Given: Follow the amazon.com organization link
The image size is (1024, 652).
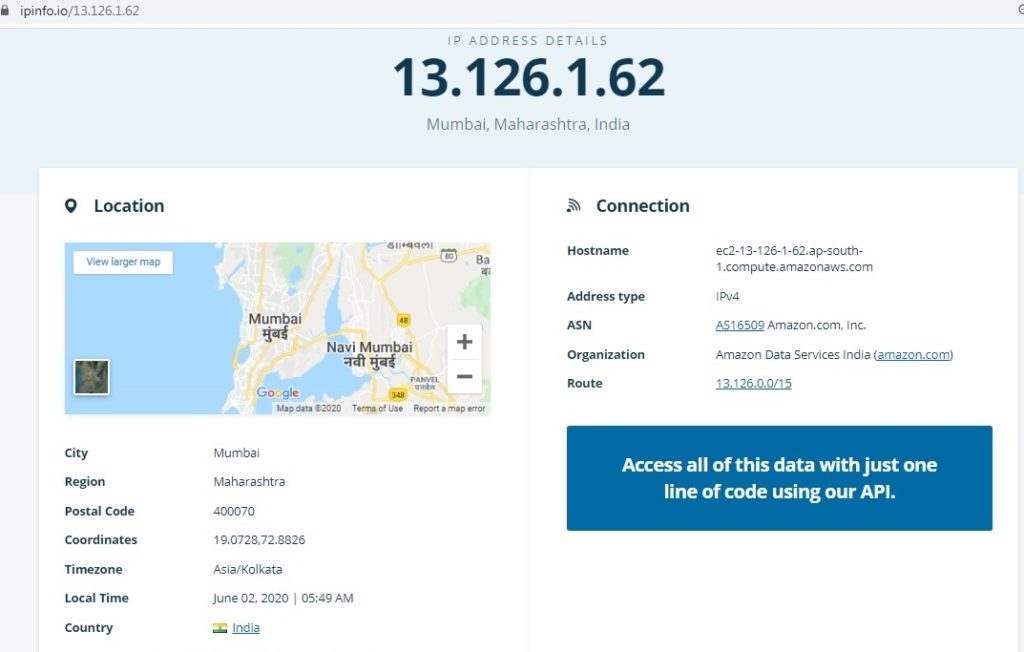Looking at the screenshot, I should tap(914, 355).
